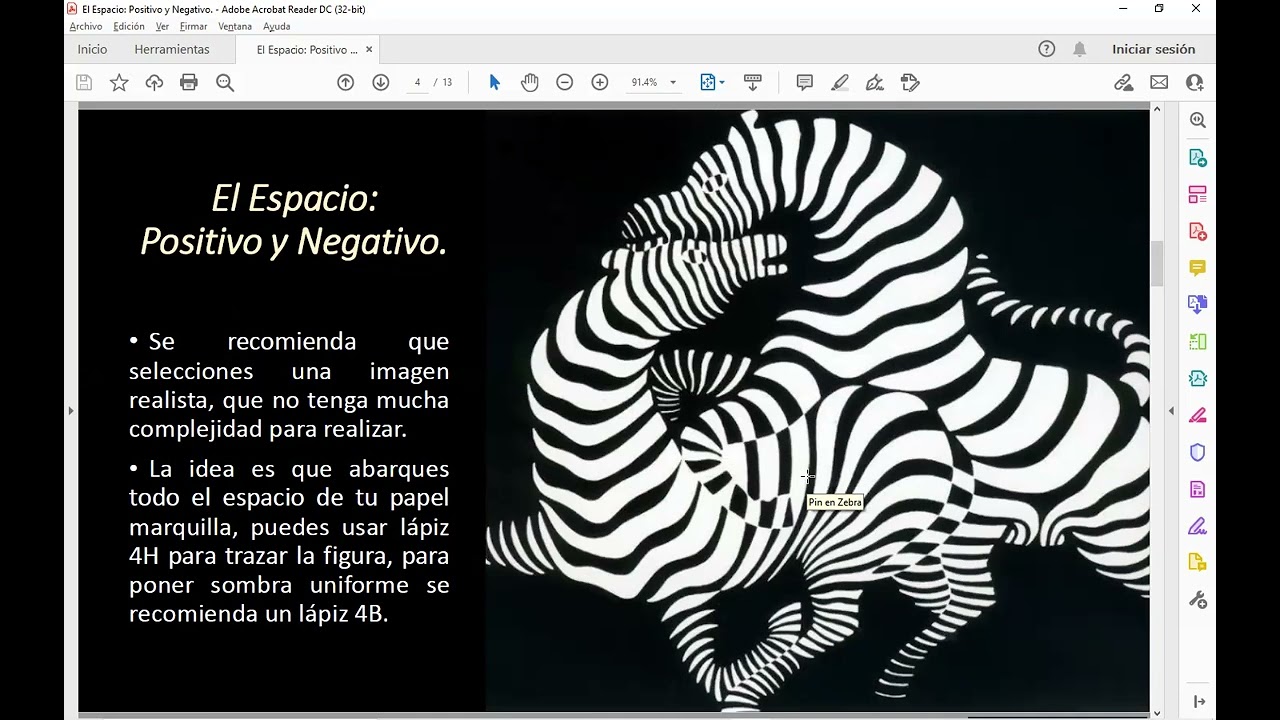Open Export PDF tool in sidebar
This screenshot has height=720, width=1280.
[1197, 157]
